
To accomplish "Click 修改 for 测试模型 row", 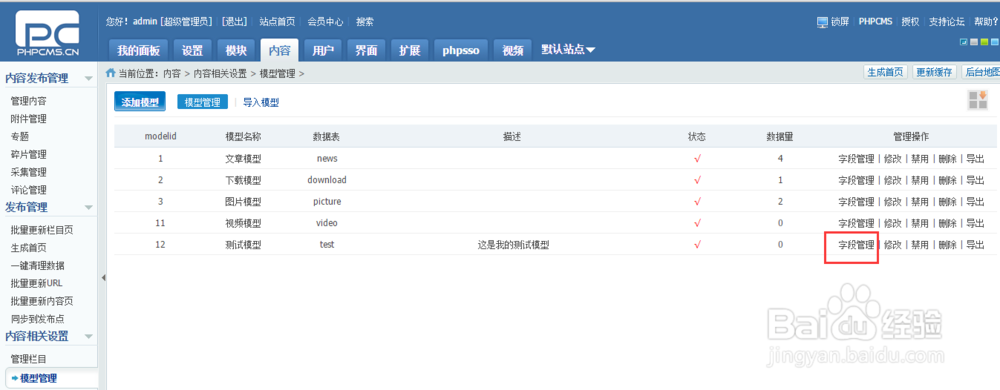I will click(893, 245).
